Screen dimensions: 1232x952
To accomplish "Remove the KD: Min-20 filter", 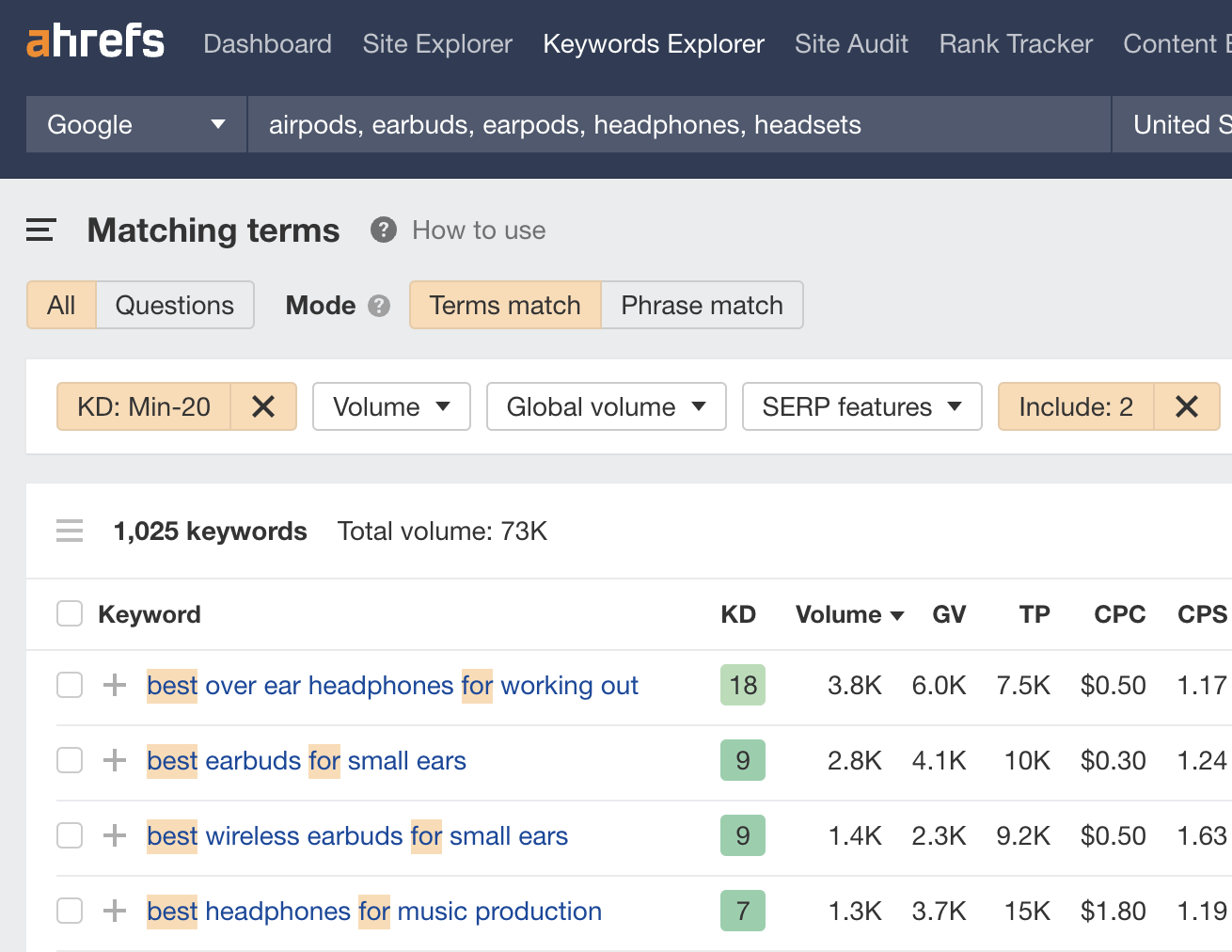I will coord(263,406).
